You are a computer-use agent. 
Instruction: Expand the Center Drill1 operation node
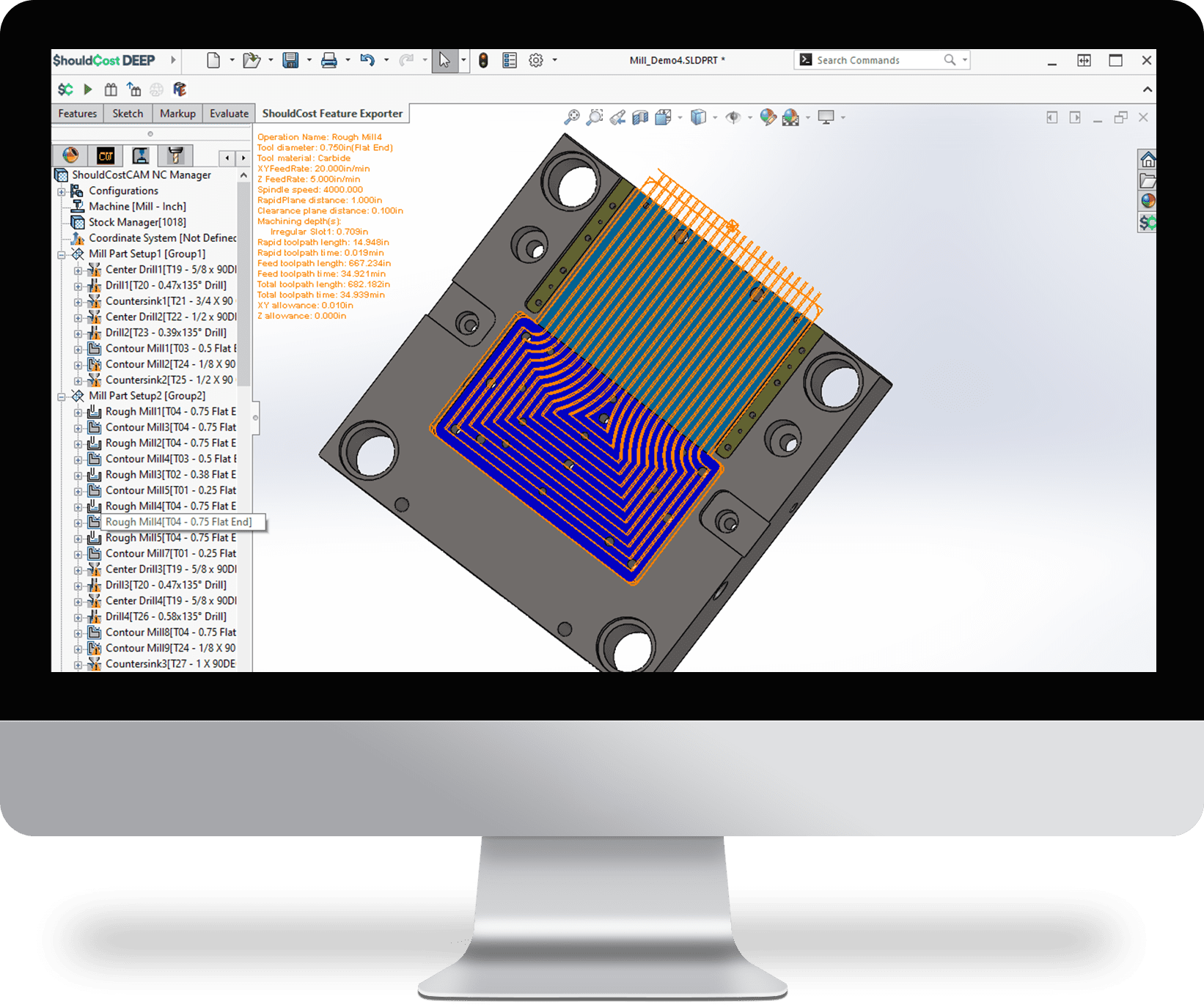tap(78, 270)
